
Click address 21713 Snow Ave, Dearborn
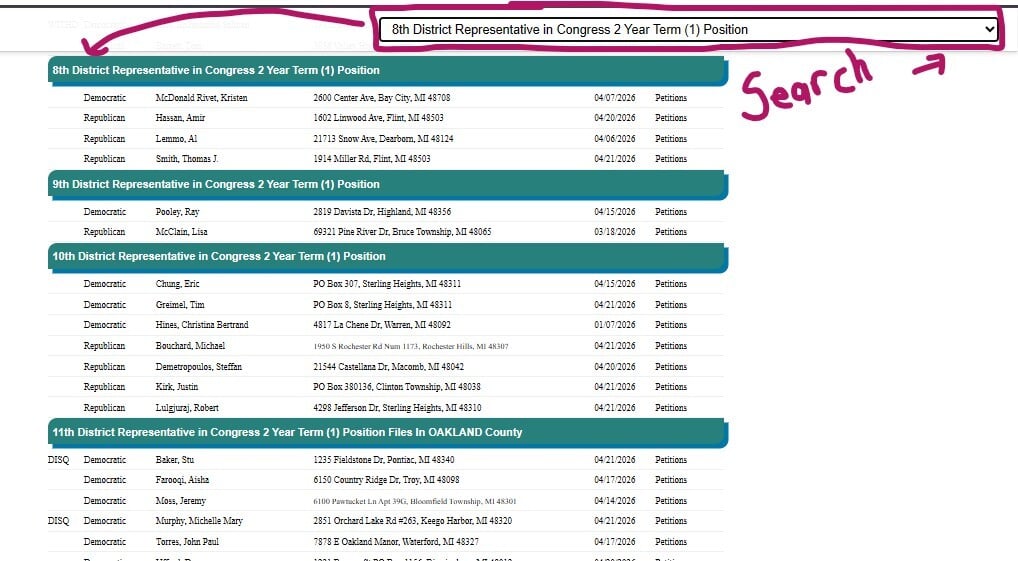point(383,138)
